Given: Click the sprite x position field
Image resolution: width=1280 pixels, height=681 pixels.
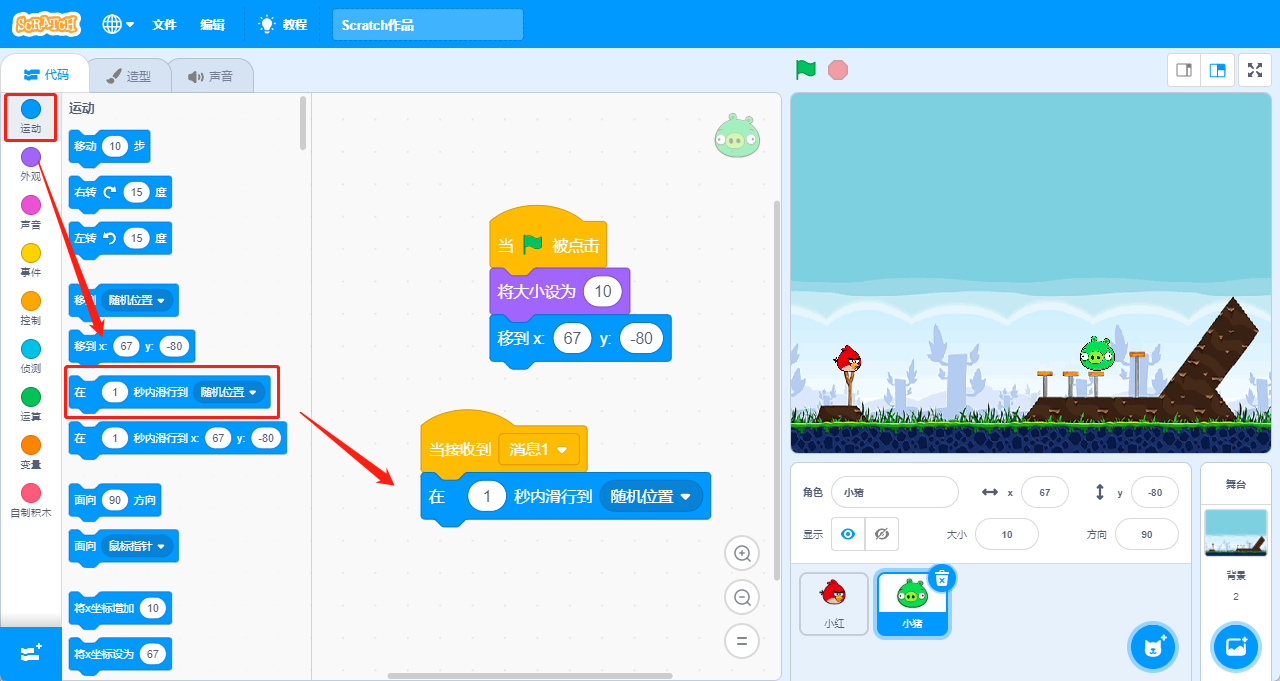Looking at the screenshot, I should point(1044,492).
